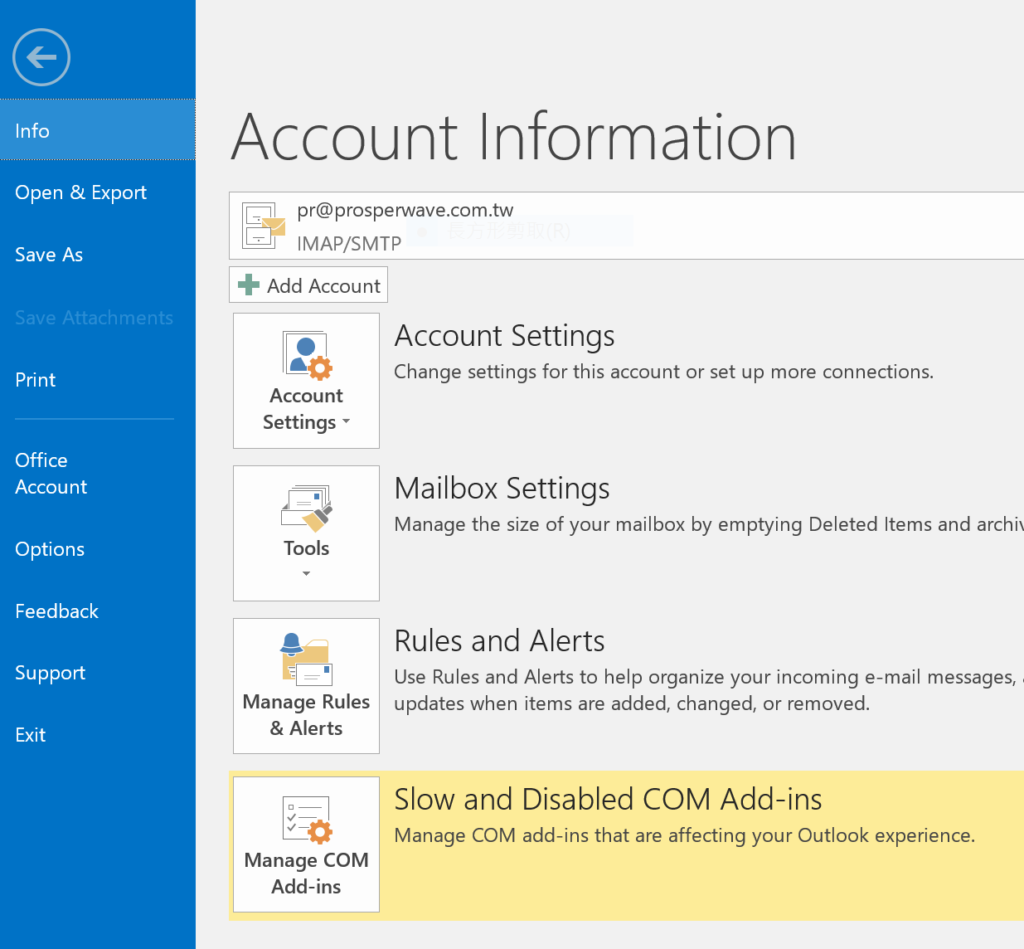
Task: Click the back arrow circle icon
Action: pos(41,57)
